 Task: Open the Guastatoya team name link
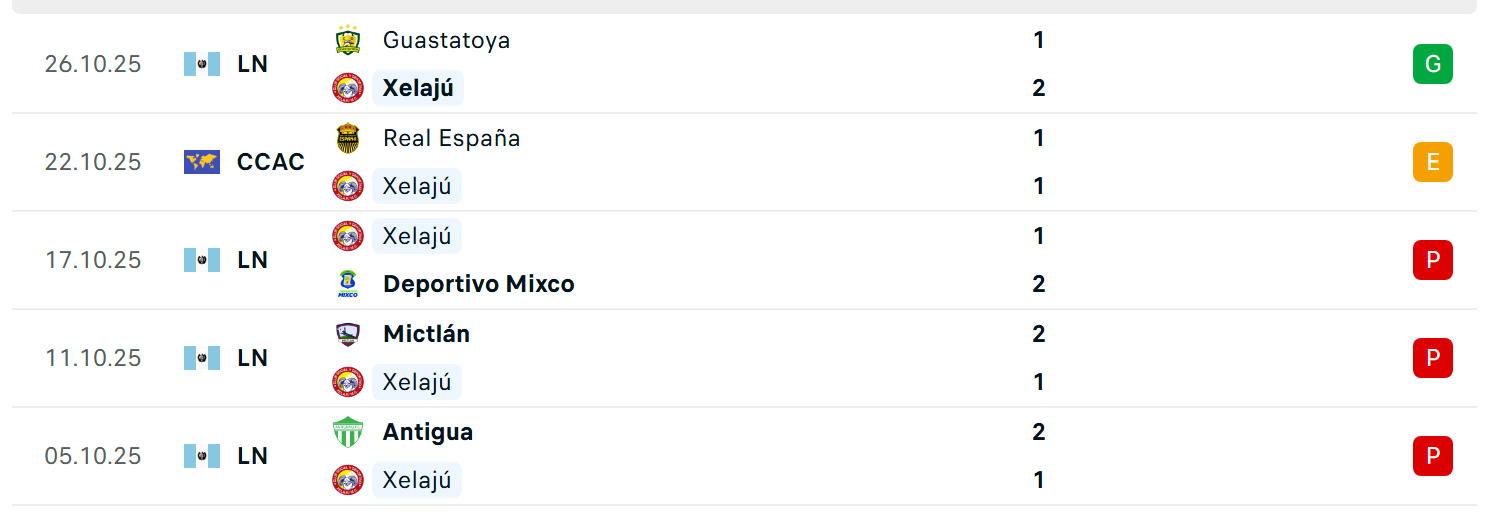pos(446,41)
